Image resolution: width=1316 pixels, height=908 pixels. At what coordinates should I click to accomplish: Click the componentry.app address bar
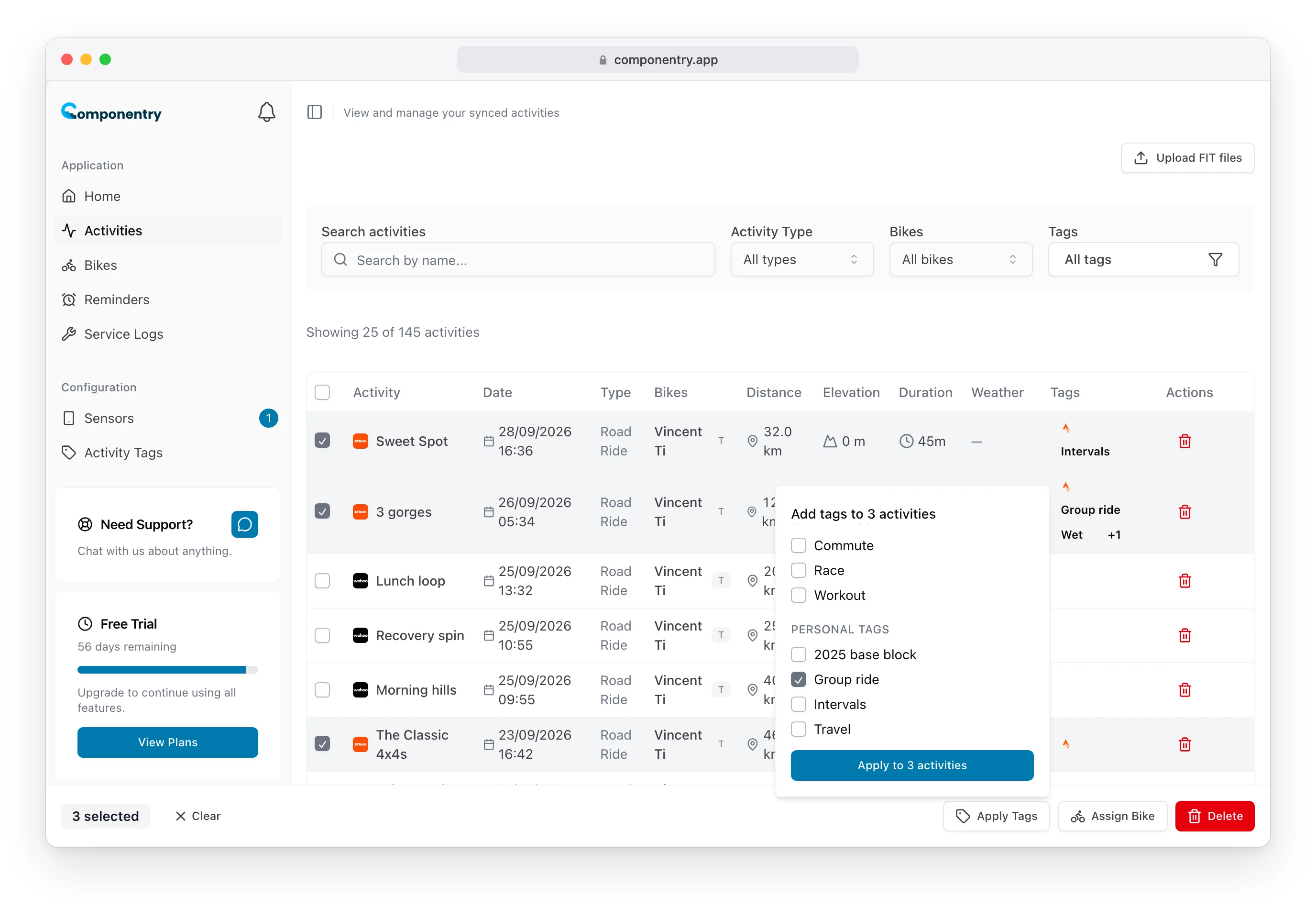[658, 59]
